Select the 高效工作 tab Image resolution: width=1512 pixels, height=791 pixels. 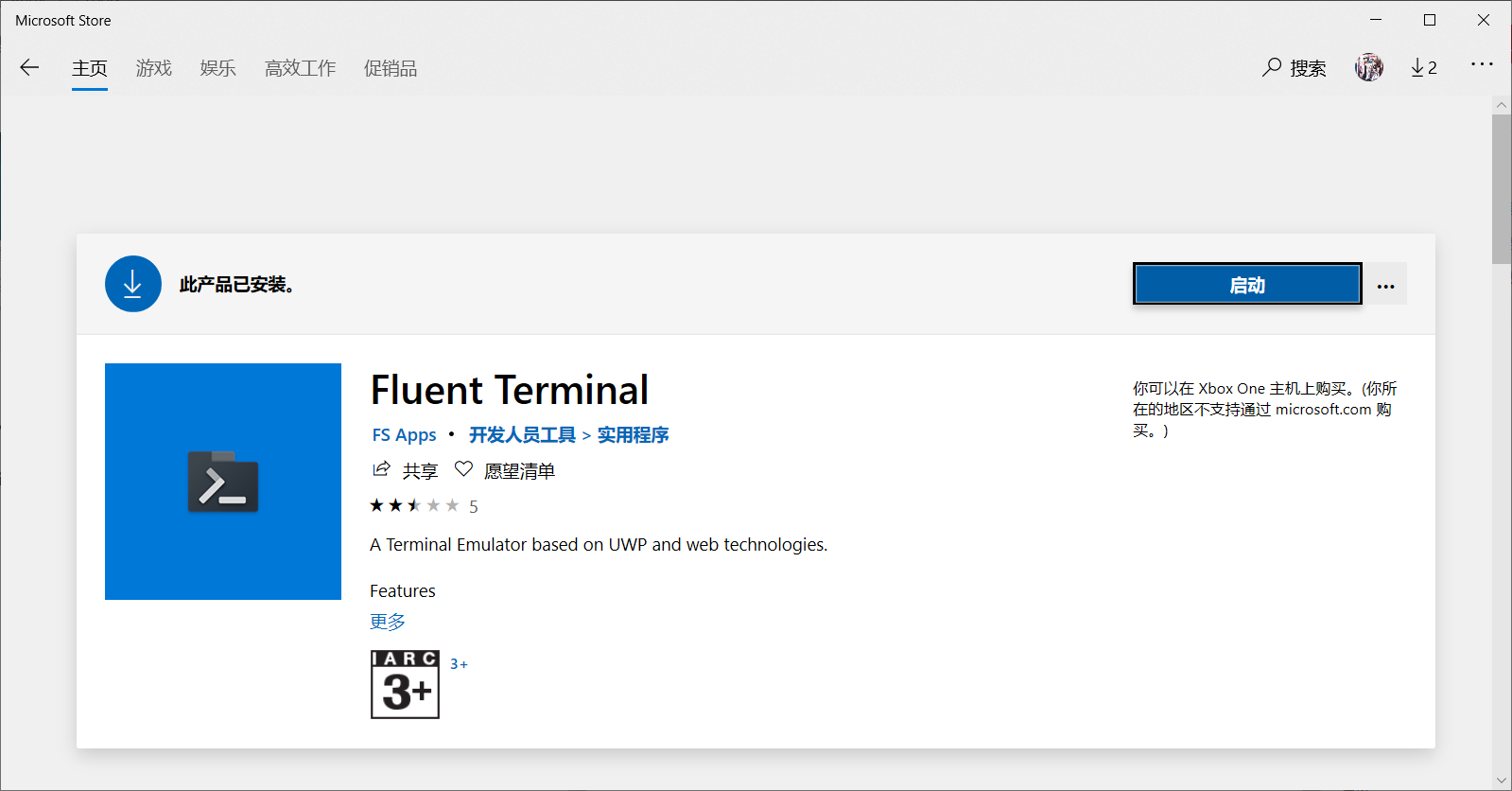[x=301, y=68]
